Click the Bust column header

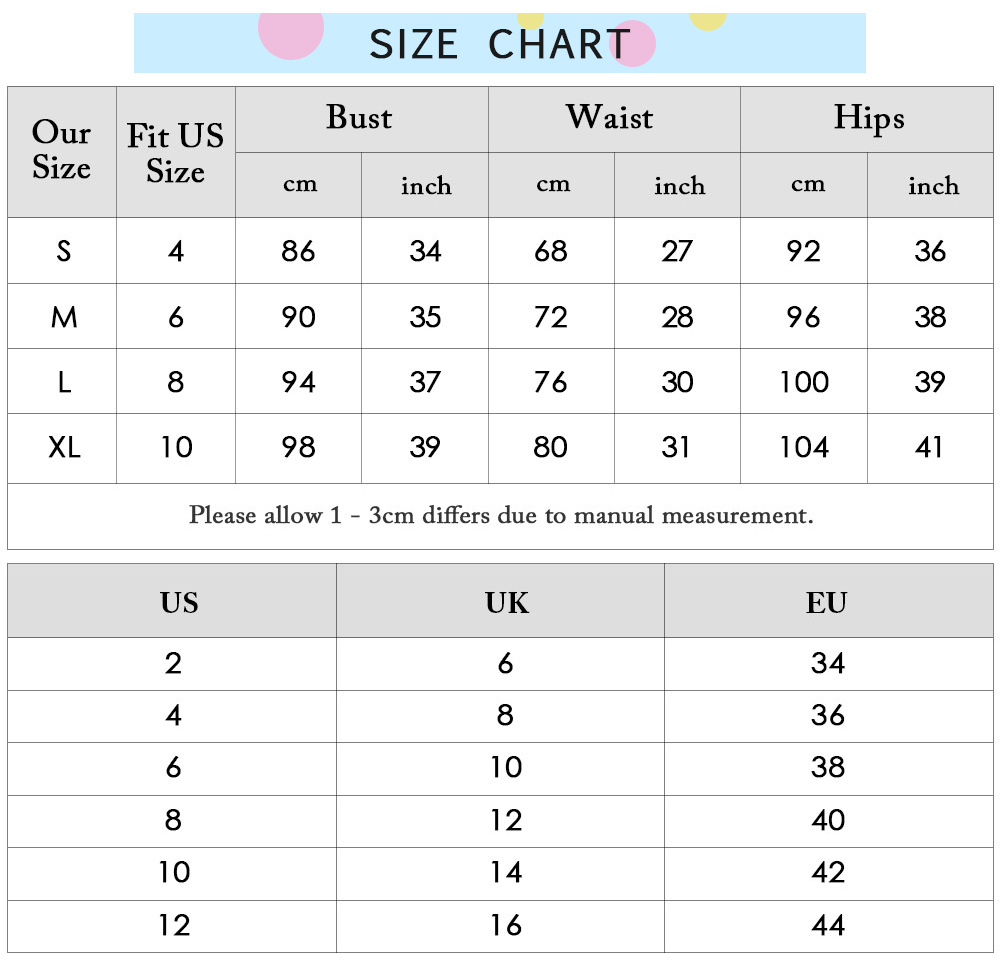[360, 117]
